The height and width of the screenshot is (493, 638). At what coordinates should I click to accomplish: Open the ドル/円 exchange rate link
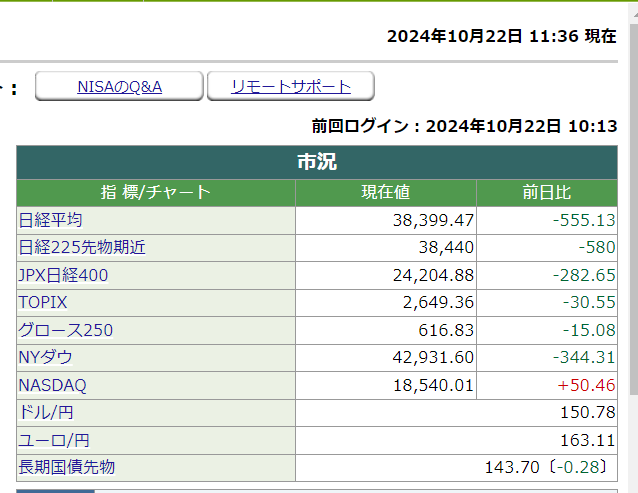(45, 412)
